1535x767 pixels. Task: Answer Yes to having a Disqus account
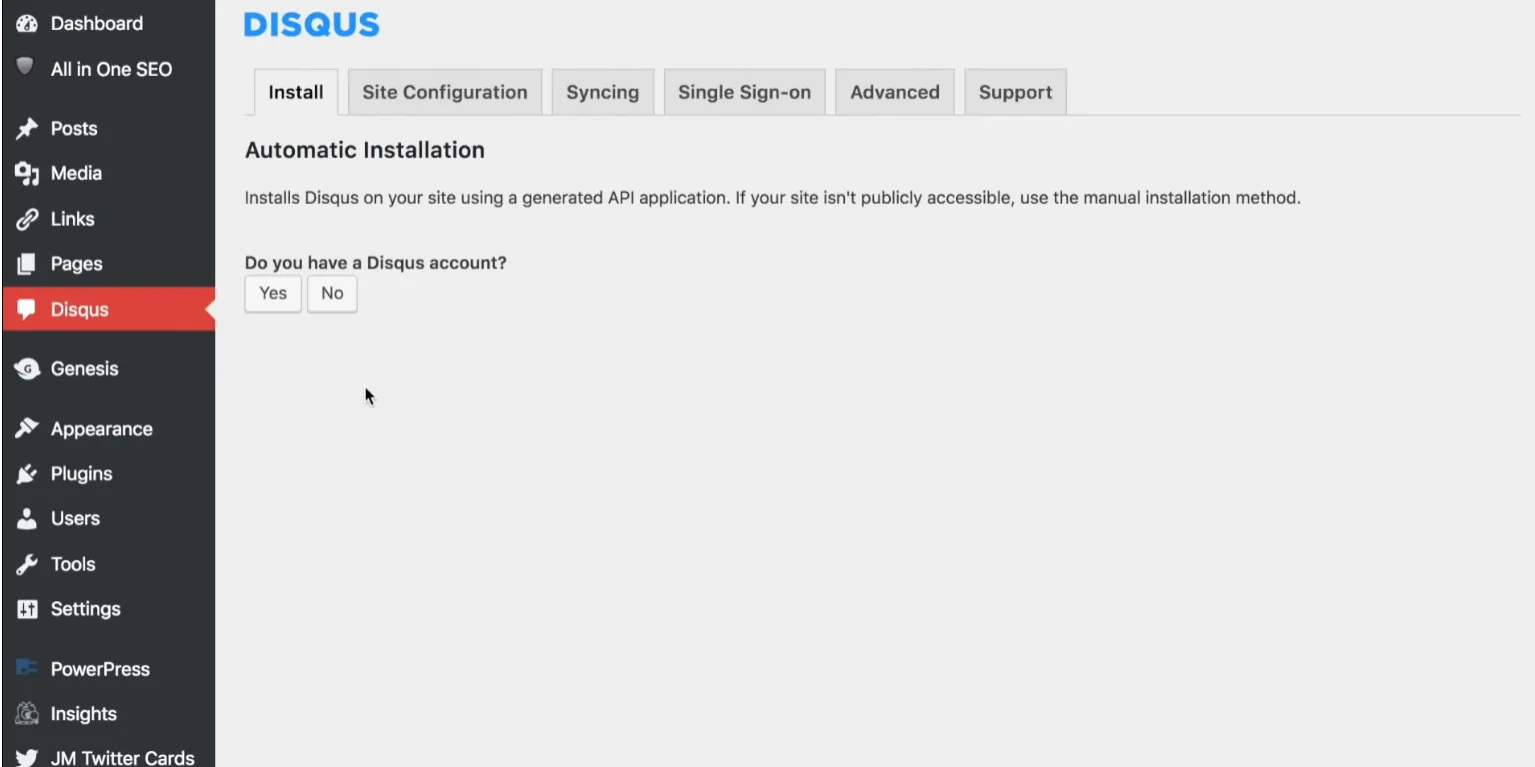tap(273, 293)
